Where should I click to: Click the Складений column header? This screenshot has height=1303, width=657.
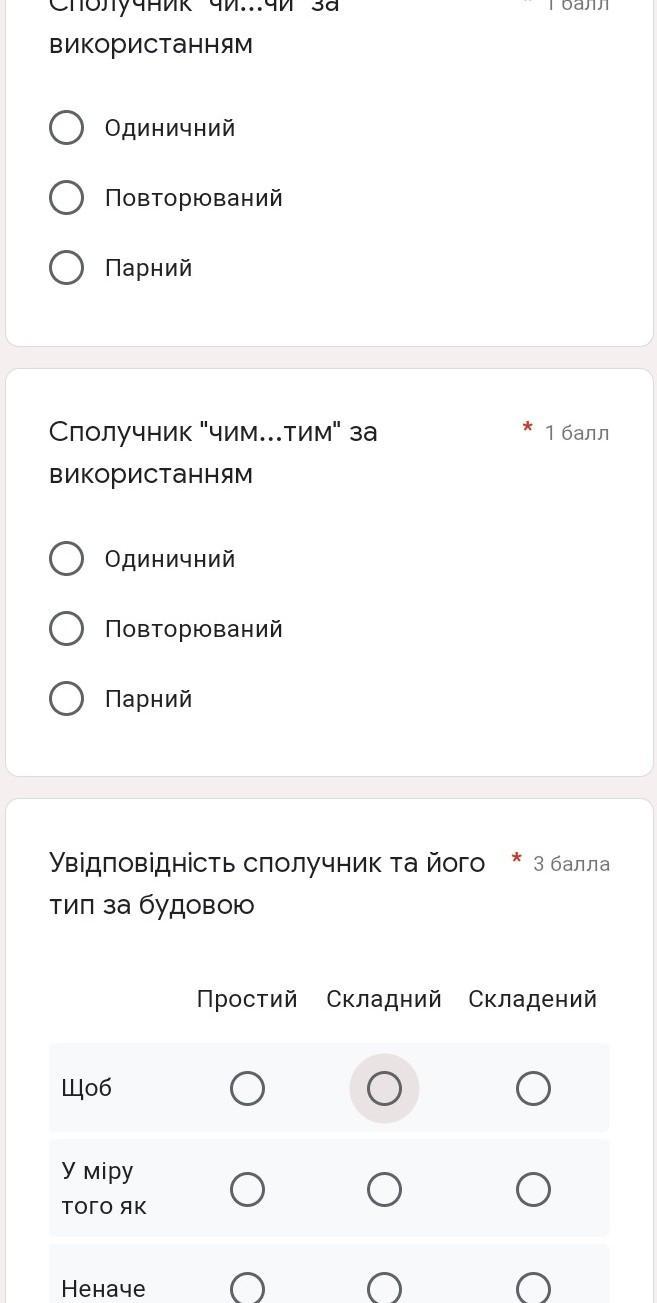(x=532, y=999)
